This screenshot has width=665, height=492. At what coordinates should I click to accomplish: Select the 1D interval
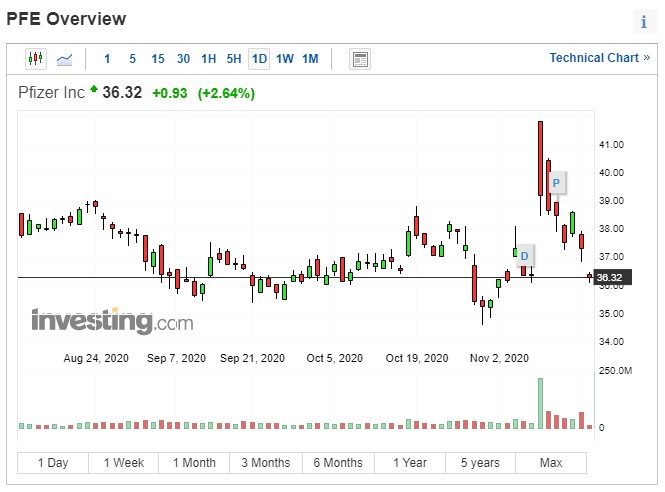point(259,59)
